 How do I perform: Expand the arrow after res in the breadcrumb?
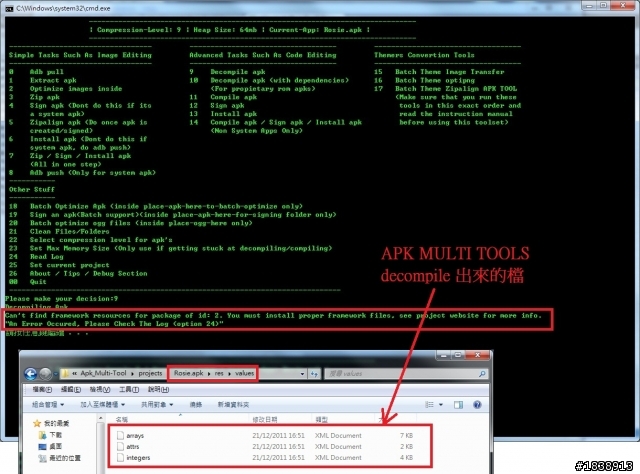click(229, 374)
